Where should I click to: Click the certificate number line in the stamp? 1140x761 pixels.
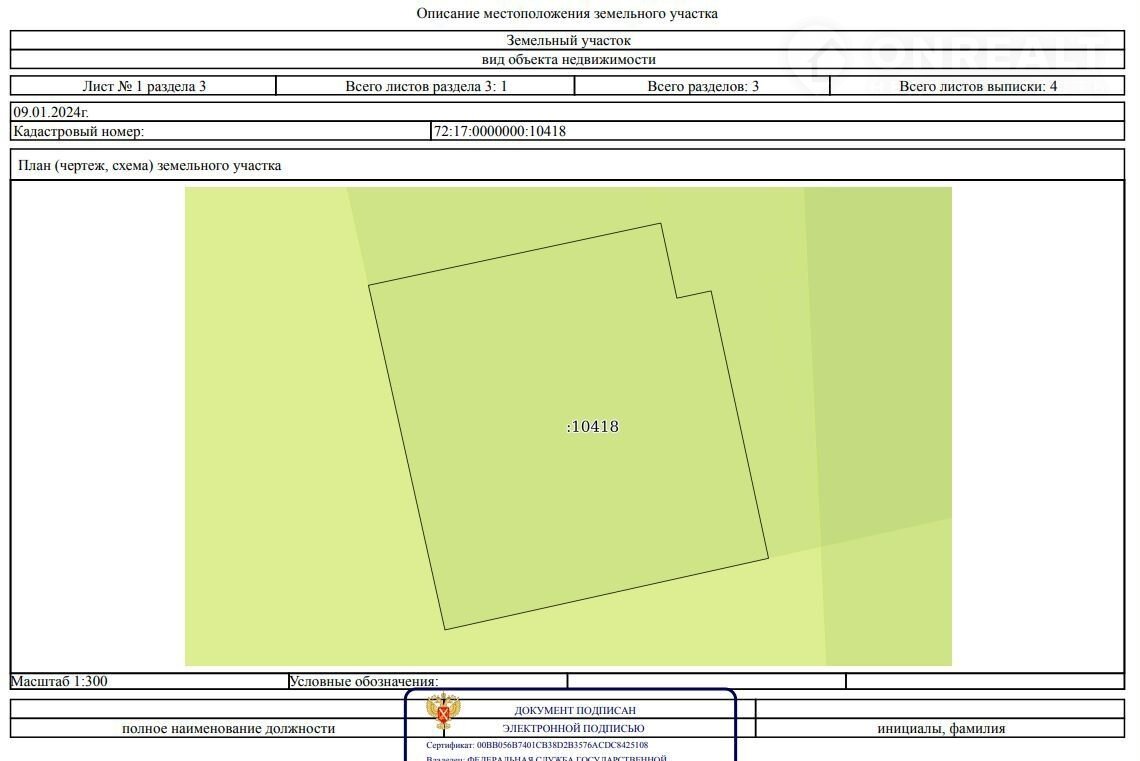(537, 745)
